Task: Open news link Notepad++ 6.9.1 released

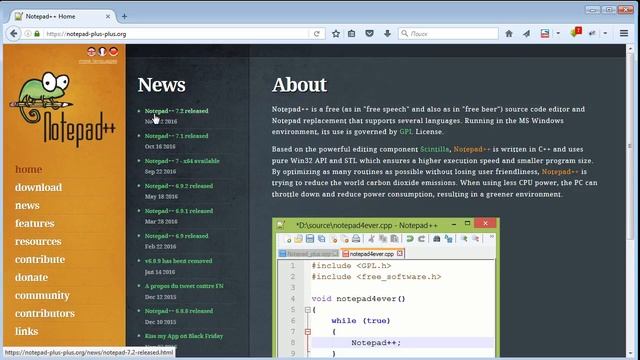Action: click(x=179, y=211)
